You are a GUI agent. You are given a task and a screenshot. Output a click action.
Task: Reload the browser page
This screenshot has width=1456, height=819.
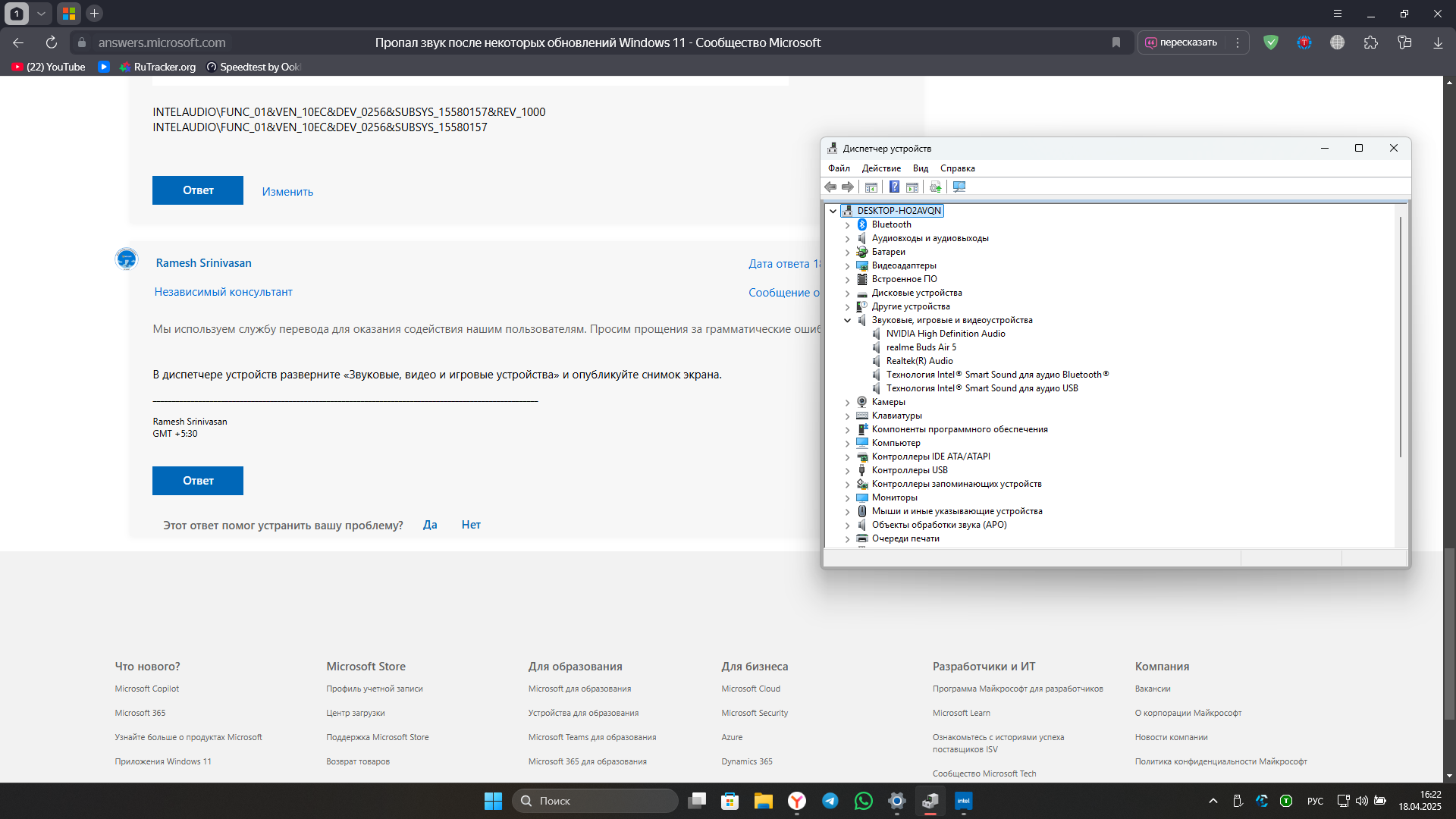[x=52, y=42]
